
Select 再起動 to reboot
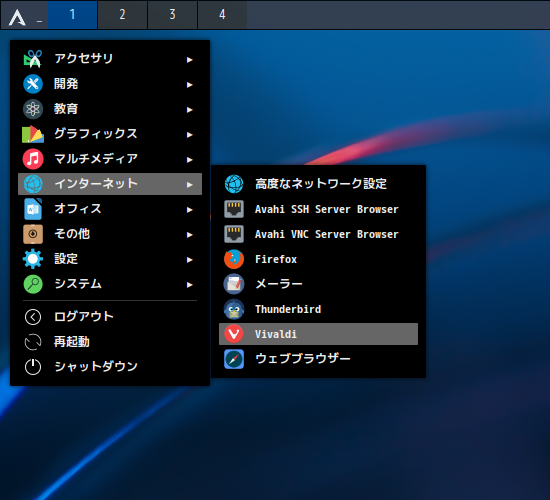click(110, 342)
